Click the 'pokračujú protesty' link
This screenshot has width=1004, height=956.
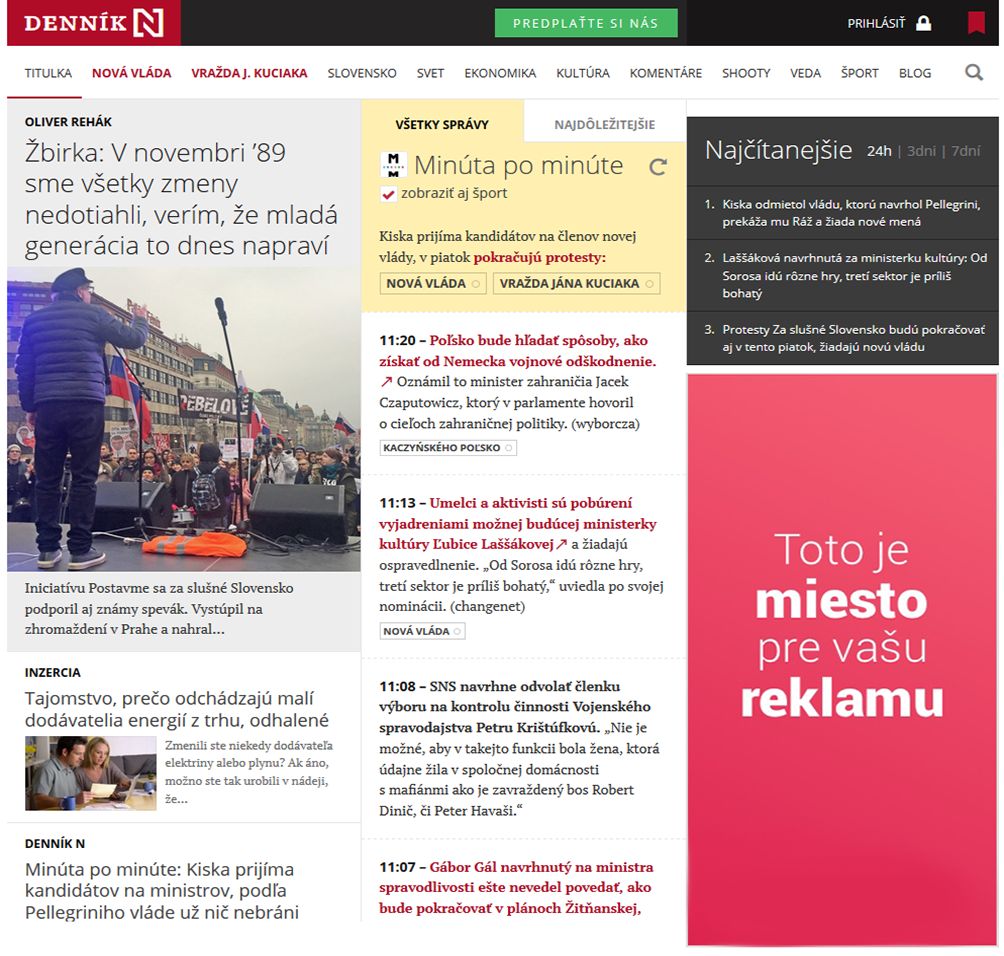pos(539,257)
